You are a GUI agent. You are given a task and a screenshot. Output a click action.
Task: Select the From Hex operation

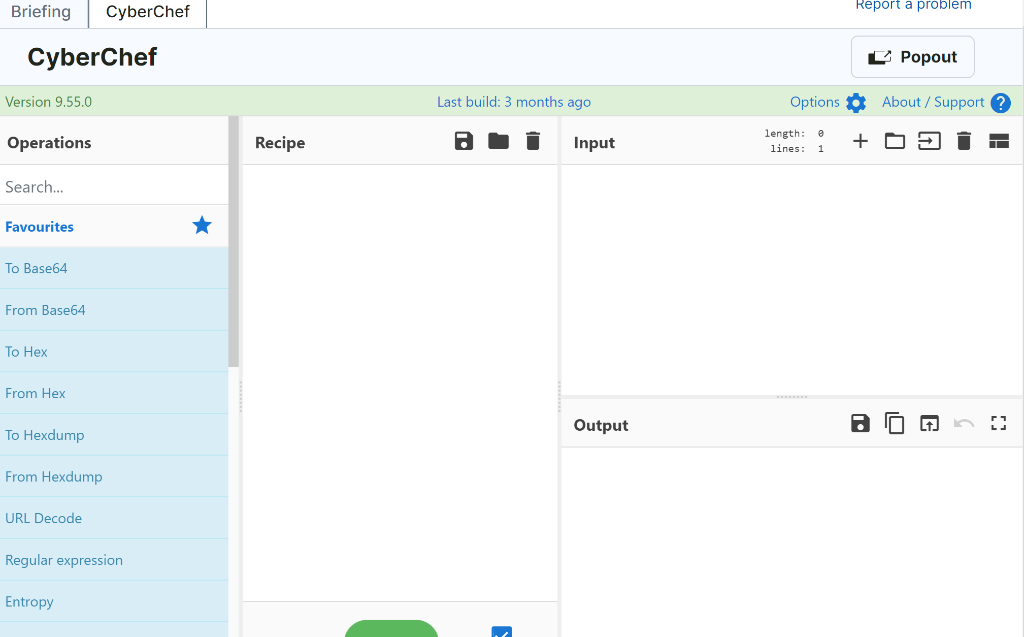(x=114, y=393)
